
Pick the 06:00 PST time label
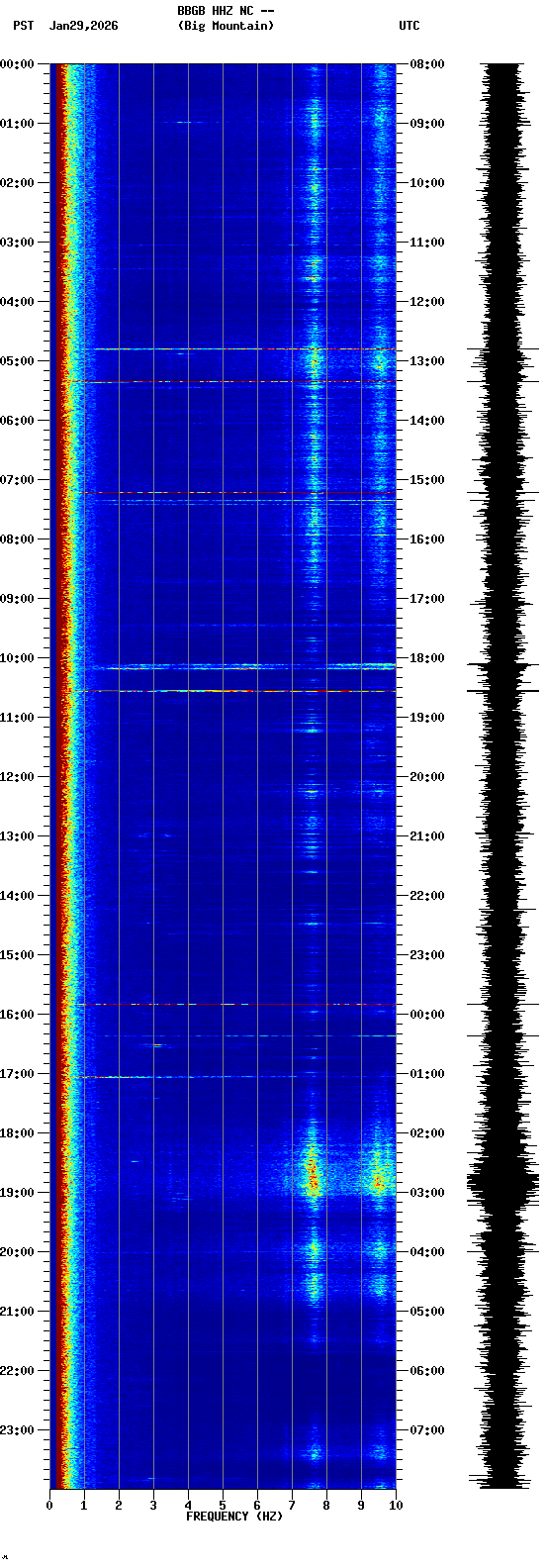tap(17, 421)
